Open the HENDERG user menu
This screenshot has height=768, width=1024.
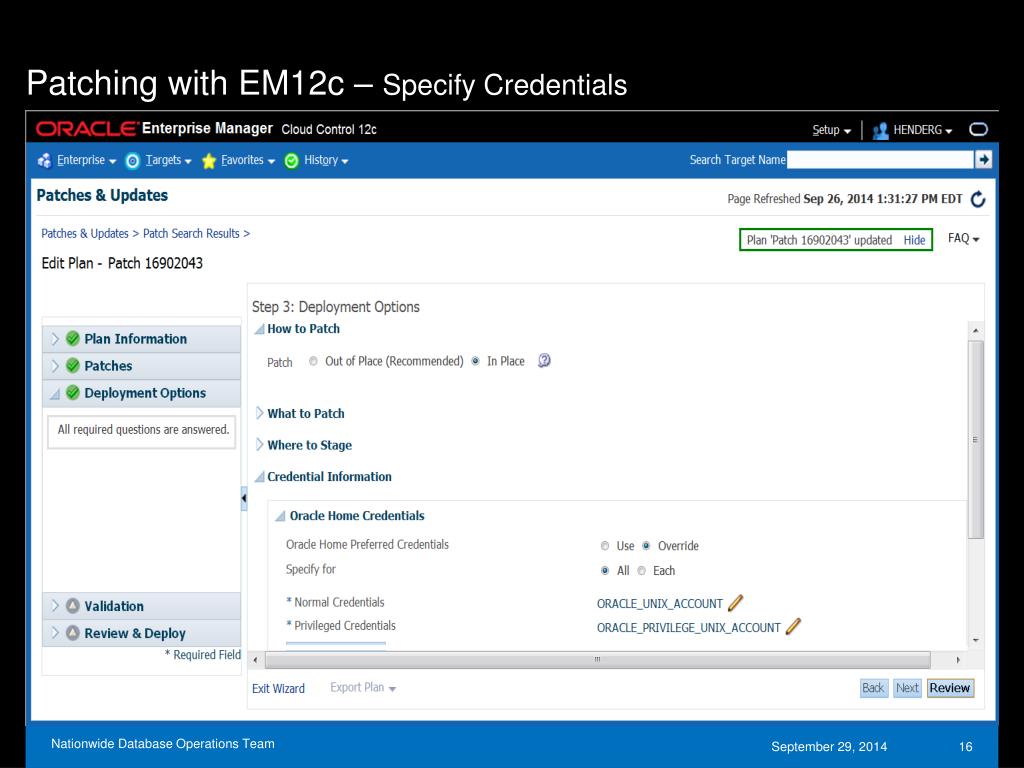click(x=922, y=130)
